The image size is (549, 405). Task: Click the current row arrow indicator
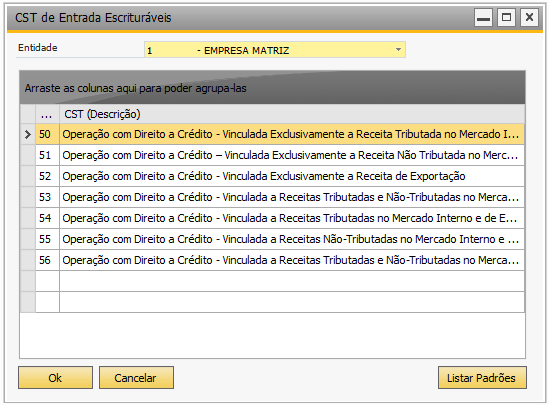28,134
